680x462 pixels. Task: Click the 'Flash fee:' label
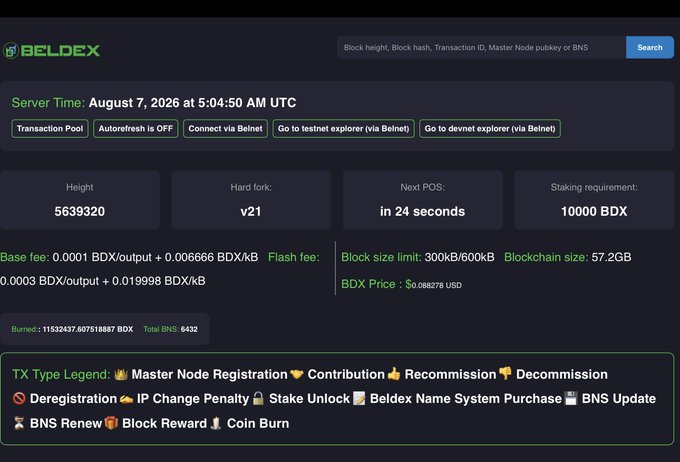point(294,257)
